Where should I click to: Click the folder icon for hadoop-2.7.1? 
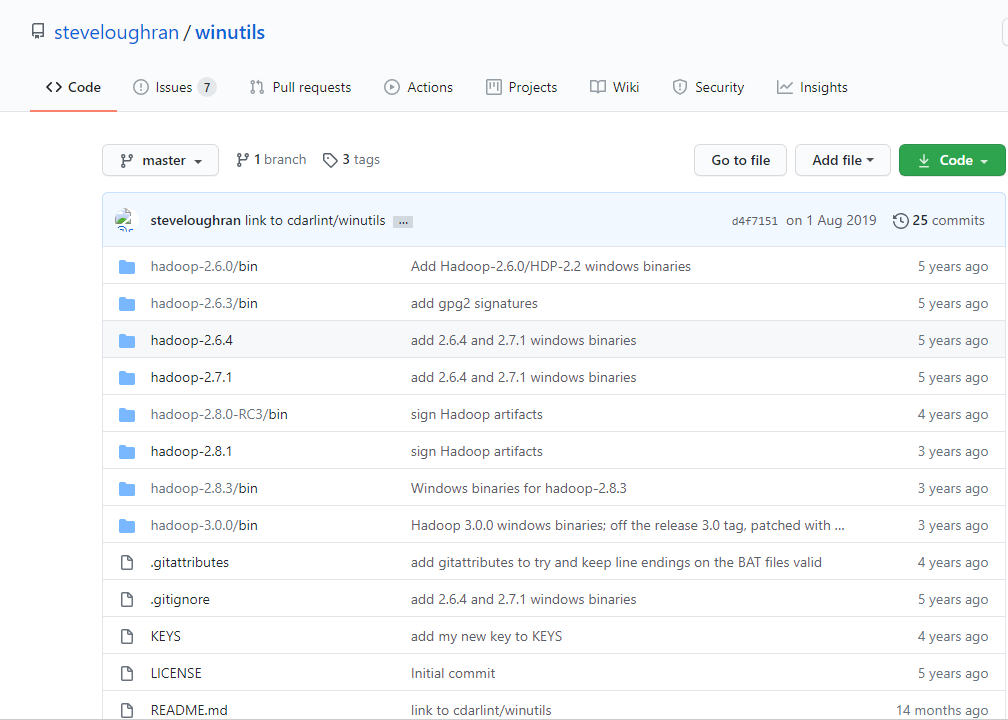click(127, 377)
